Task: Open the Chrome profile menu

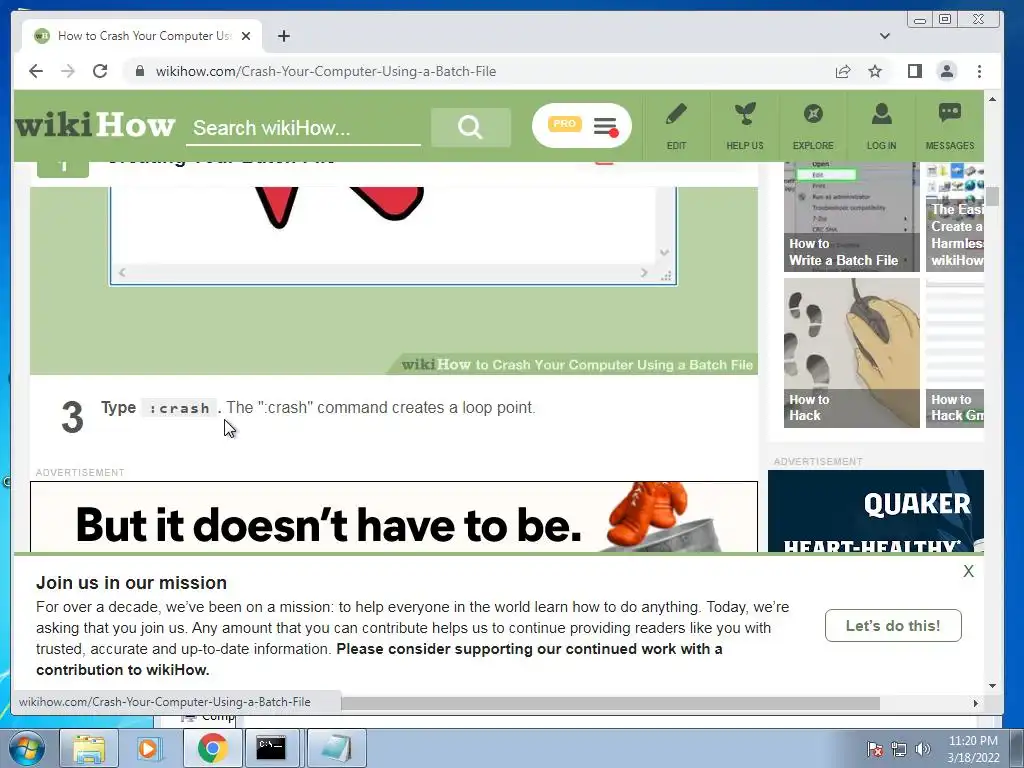Action: pos(947,71)
